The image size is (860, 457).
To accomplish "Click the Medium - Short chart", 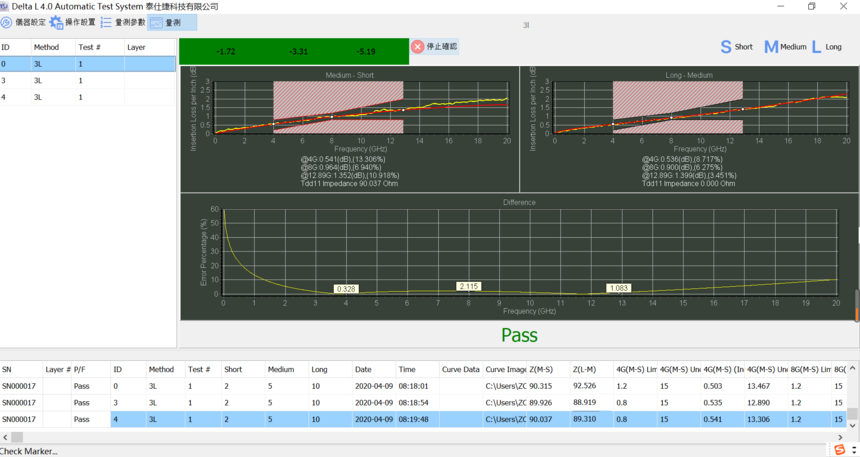I will pos(349,129).
